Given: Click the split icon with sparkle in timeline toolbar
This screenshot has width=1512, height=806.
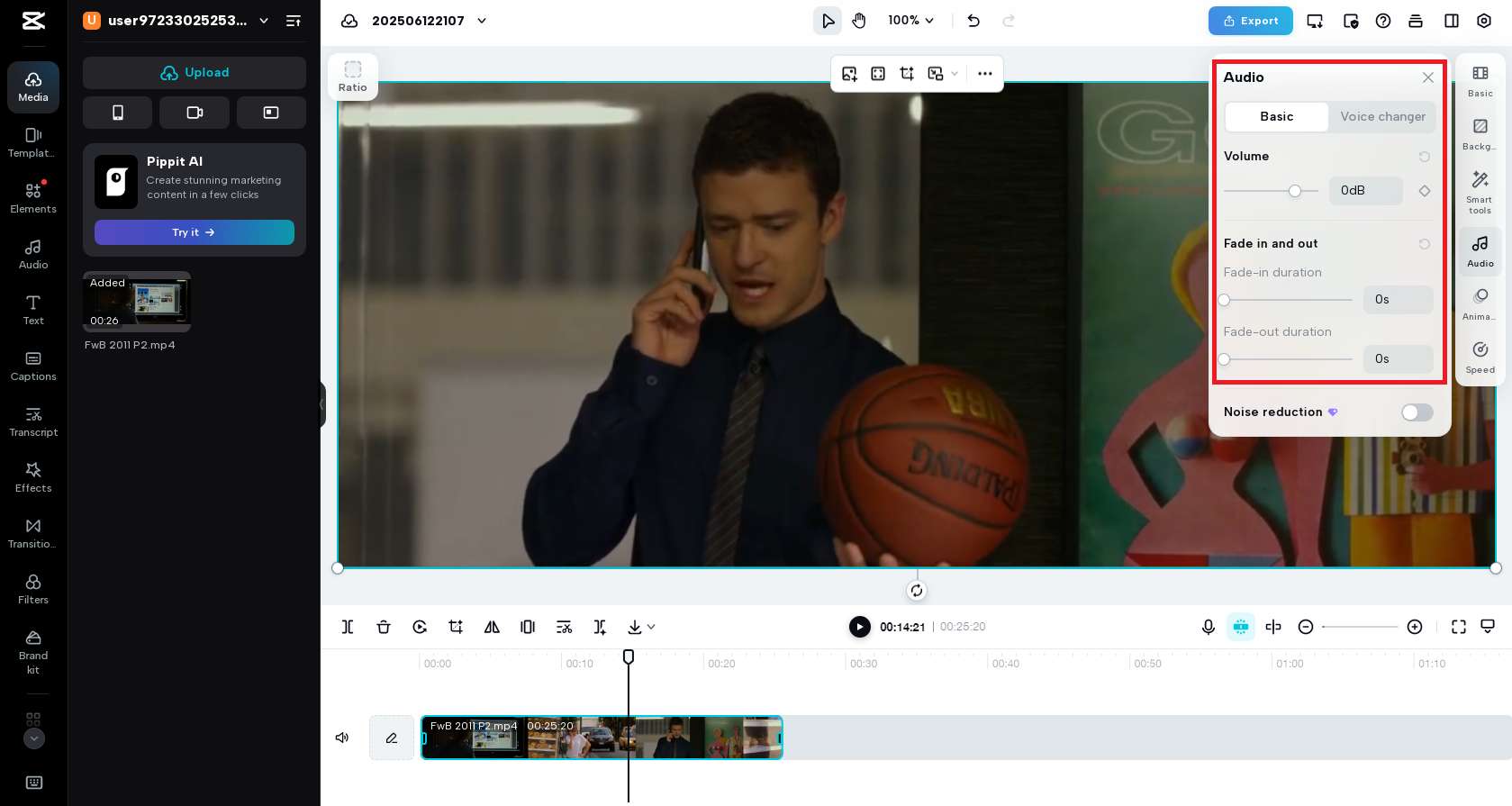Looking at the screenshot, I should pos(600,627).
